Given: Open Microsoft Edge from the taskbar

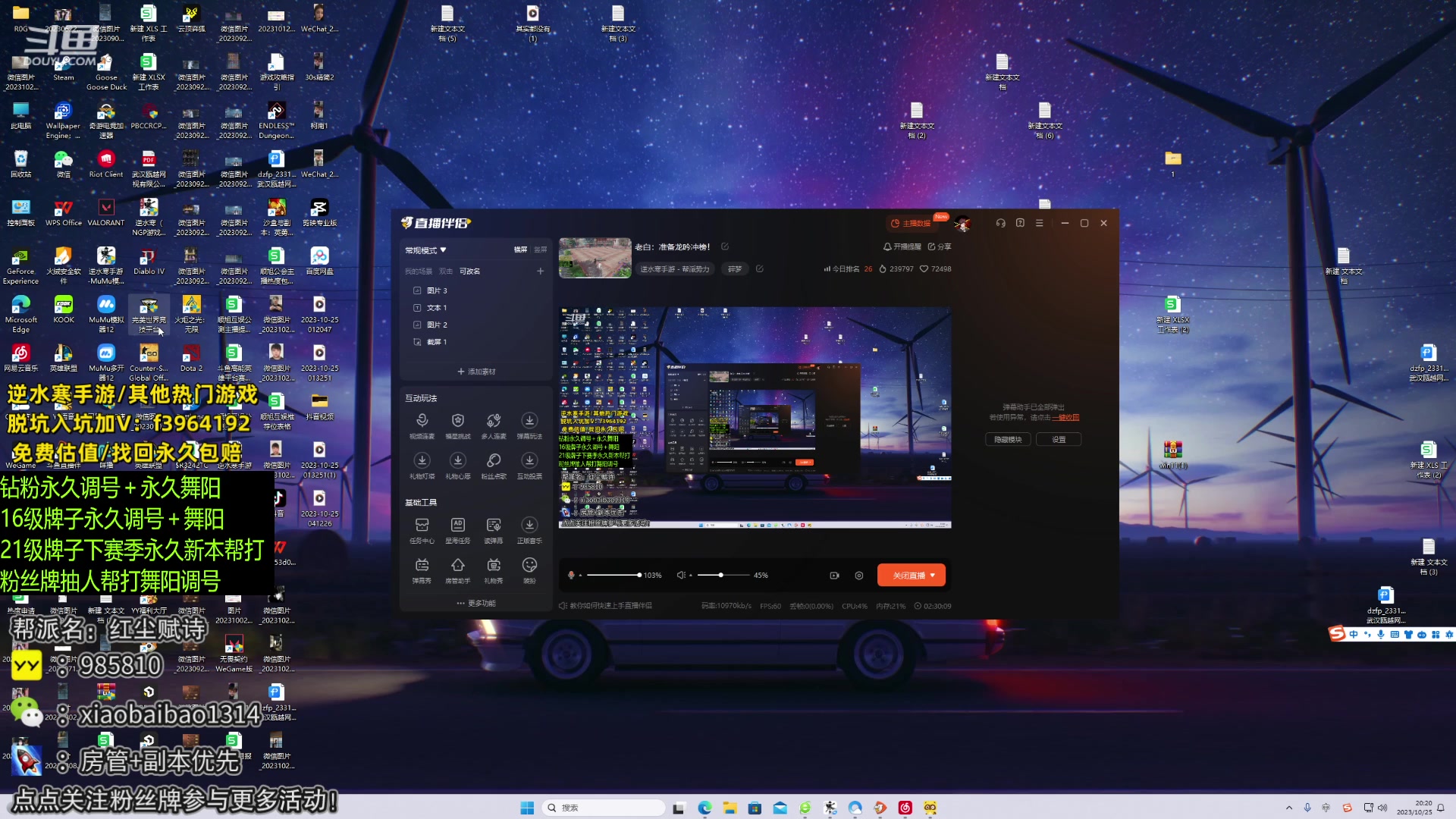Looking at the screenshot, I should (704, 808).
